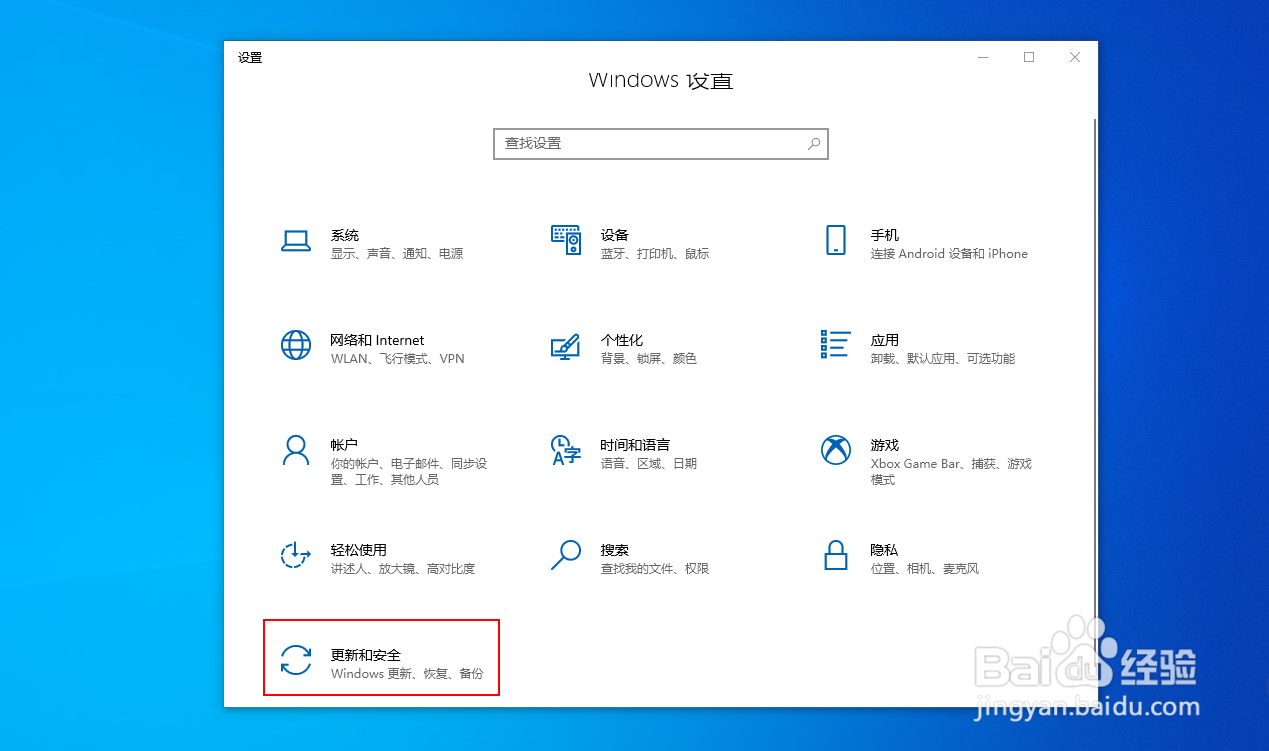Maximize the Settings window
The width and height of the screenshot is (1269, 751).
pos(1029,57)
